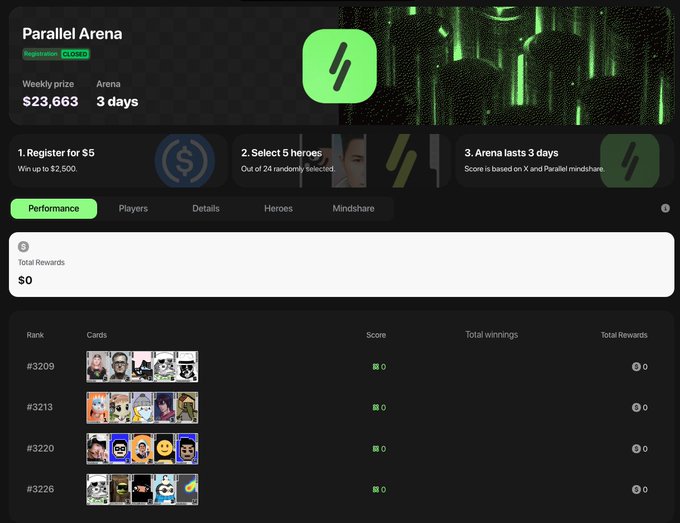Click the green Parallel logo icon
This screenshot has height=523, width=680.
[x=339, y=66]
